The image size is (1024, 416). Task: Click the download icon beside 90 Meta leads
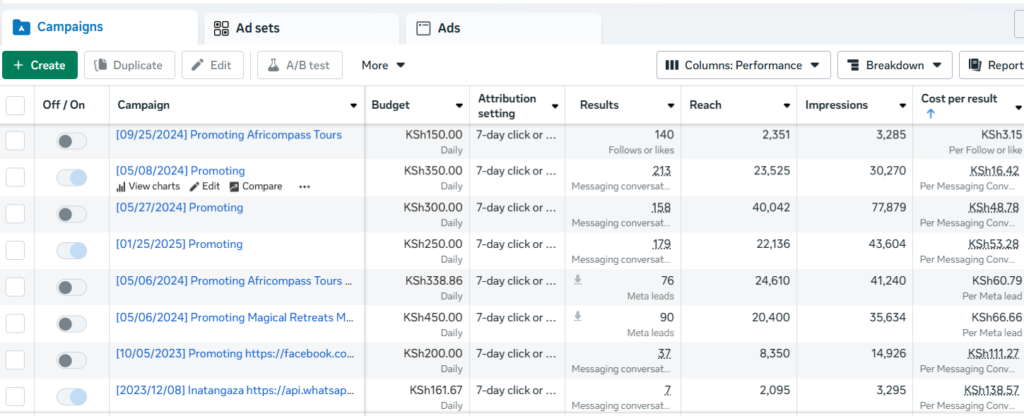[577, 317]
